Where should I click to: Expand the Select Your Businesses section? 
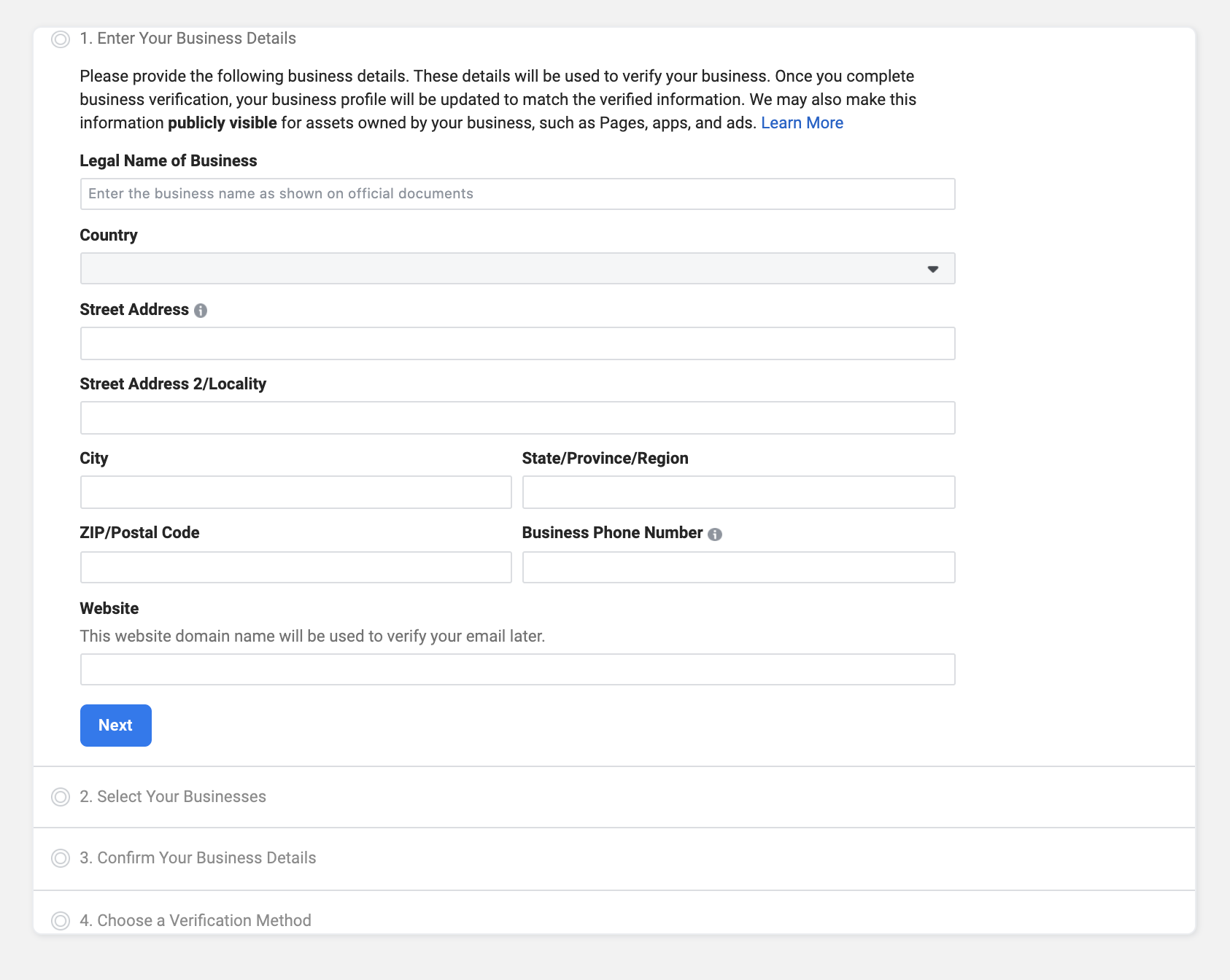[173, 796]
